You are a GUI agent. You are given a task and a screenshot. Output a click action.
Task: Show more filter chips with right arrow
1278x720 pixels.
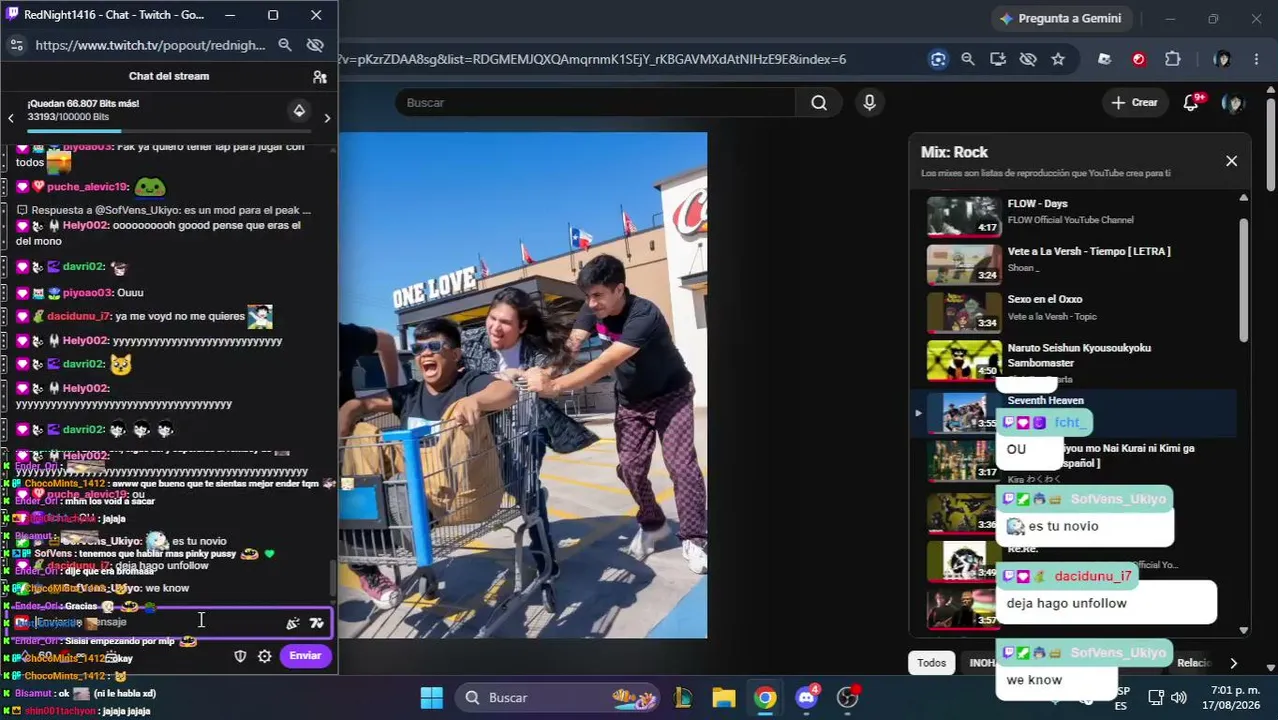coord(1233,663)
